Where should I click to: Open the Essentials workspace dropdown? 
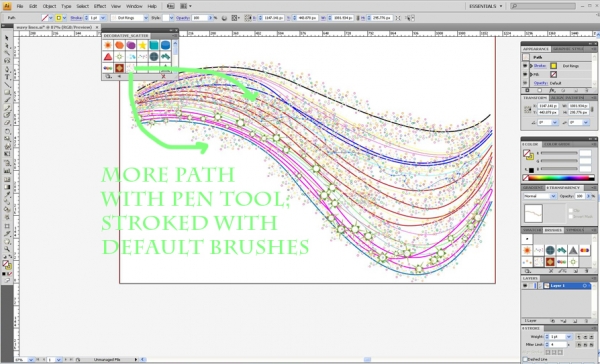point(486,6)
